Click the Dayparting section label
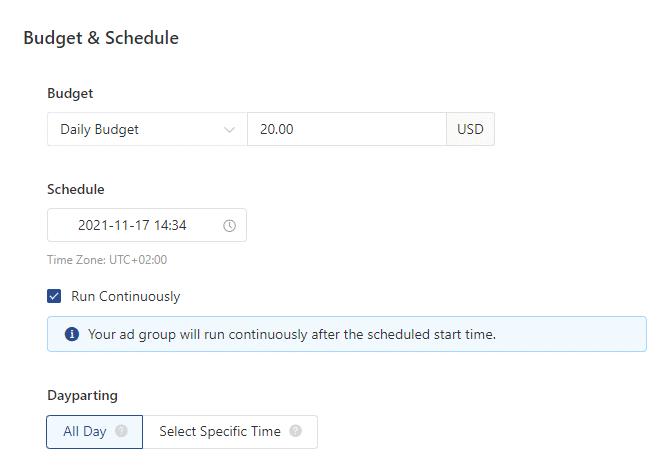This screenshot has height=475, width=666. [81, 395]
